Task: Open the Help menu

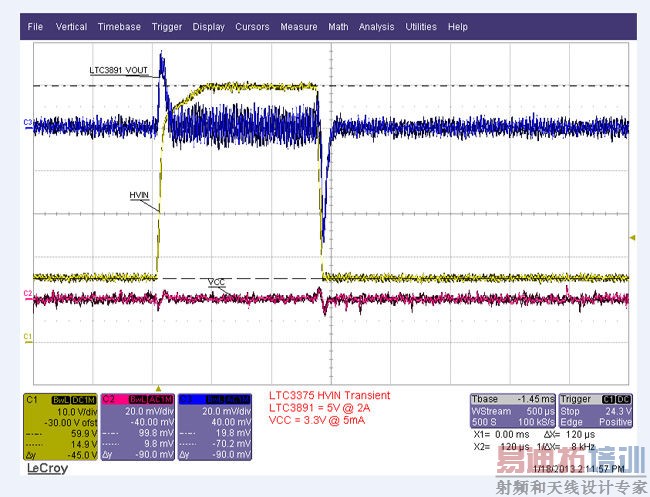Action: [x=458, y=27]
